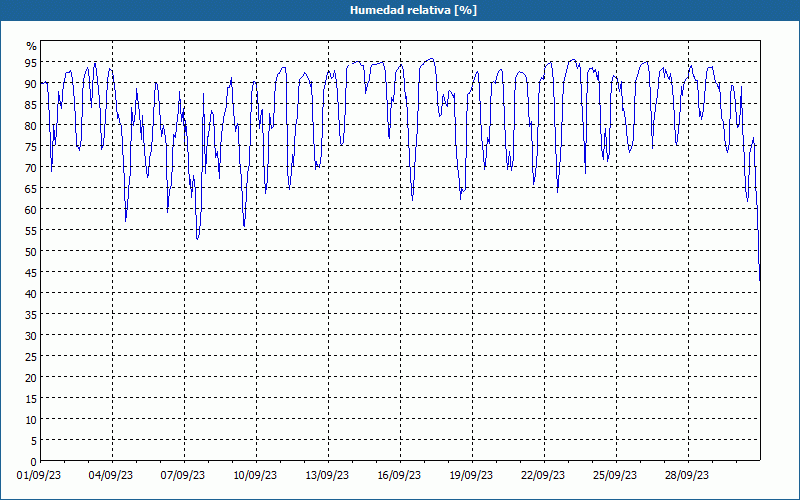Click the 'Humedad relativa [%]' title
Viewport: 800px width, 500px height.
click(413, 10)
